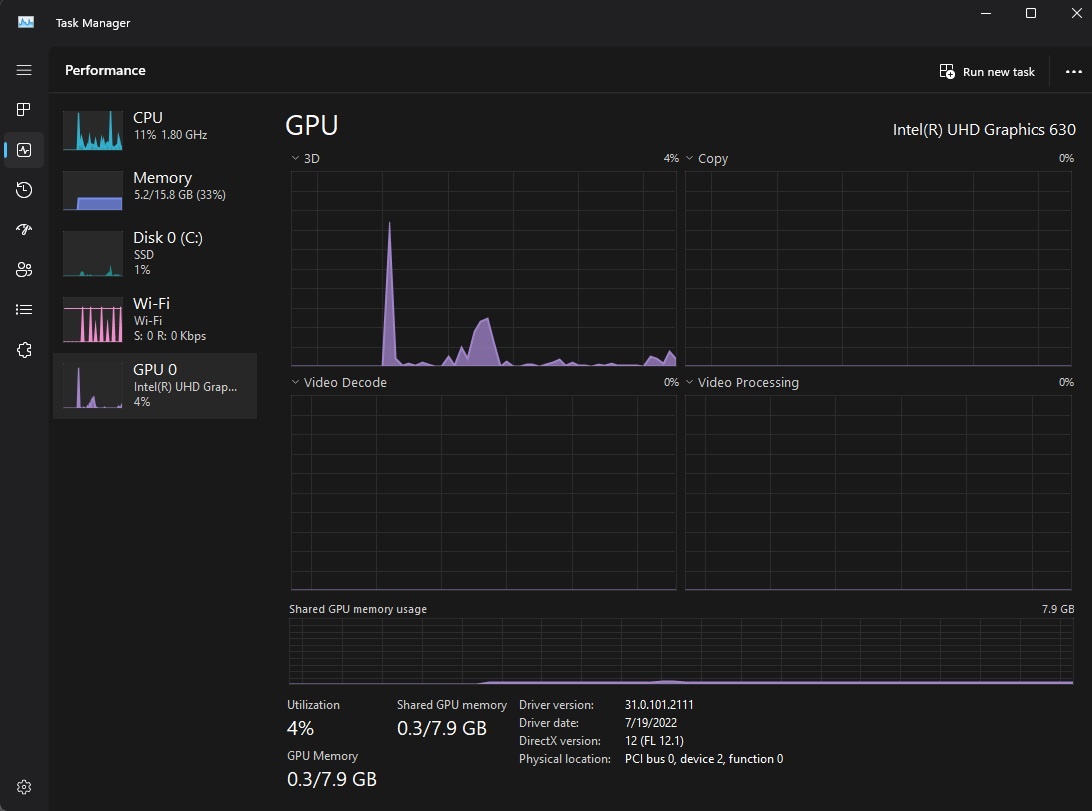The image size is (1092, 811).
Task: Open the Services page icon
Action: [24, 349]
